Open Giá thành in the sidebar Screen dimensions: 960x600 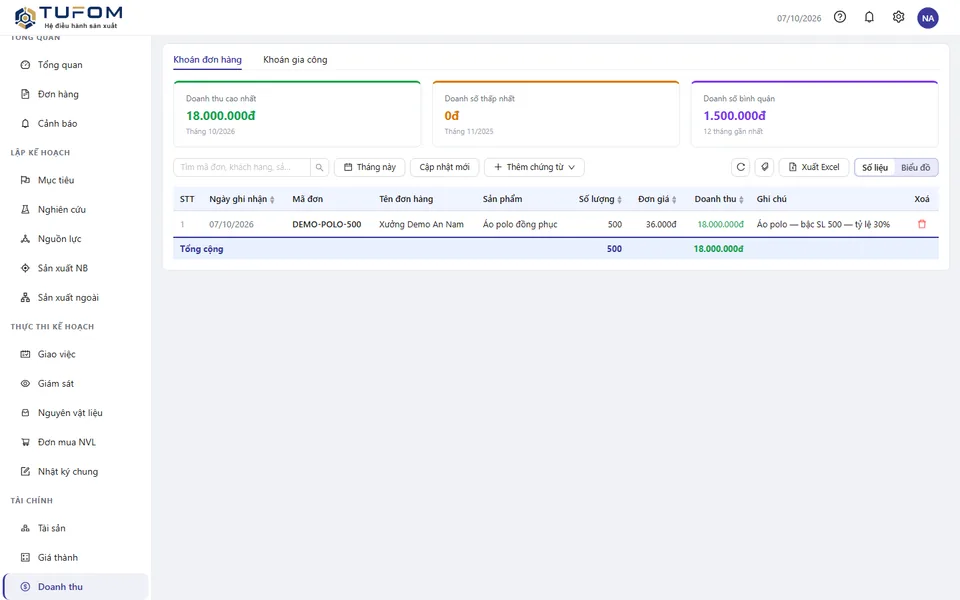(75, 557)
